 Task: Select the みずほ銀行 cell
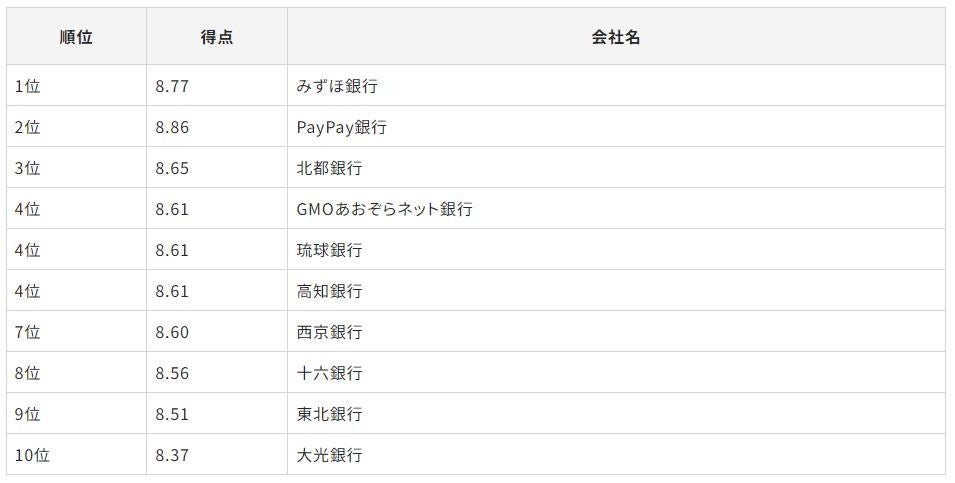point(337,86)
